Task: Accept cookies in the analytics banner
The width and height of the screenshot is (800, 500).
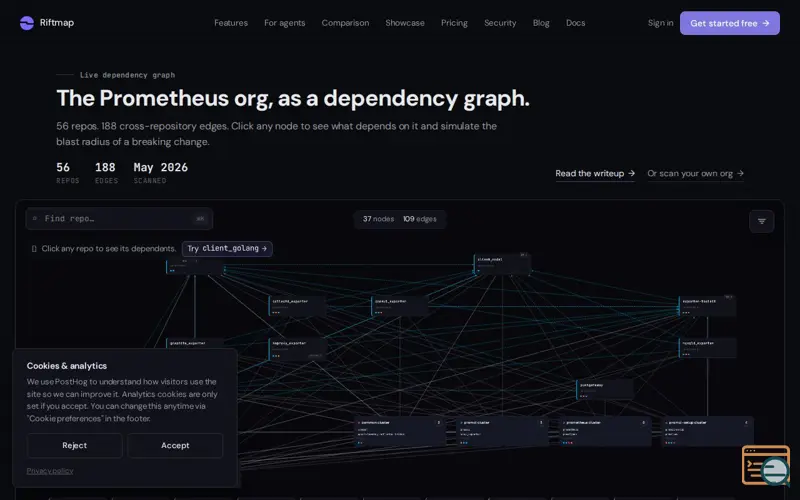Action: (x=175, y=445)
